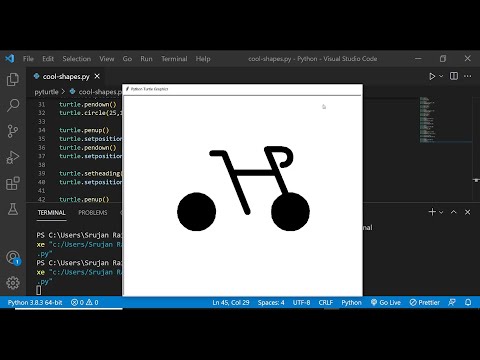Click the VS Code logo icon
Image resolution: width=480 pixels, height=360 pixels.
pyautogui.click(x=10, y=59)
